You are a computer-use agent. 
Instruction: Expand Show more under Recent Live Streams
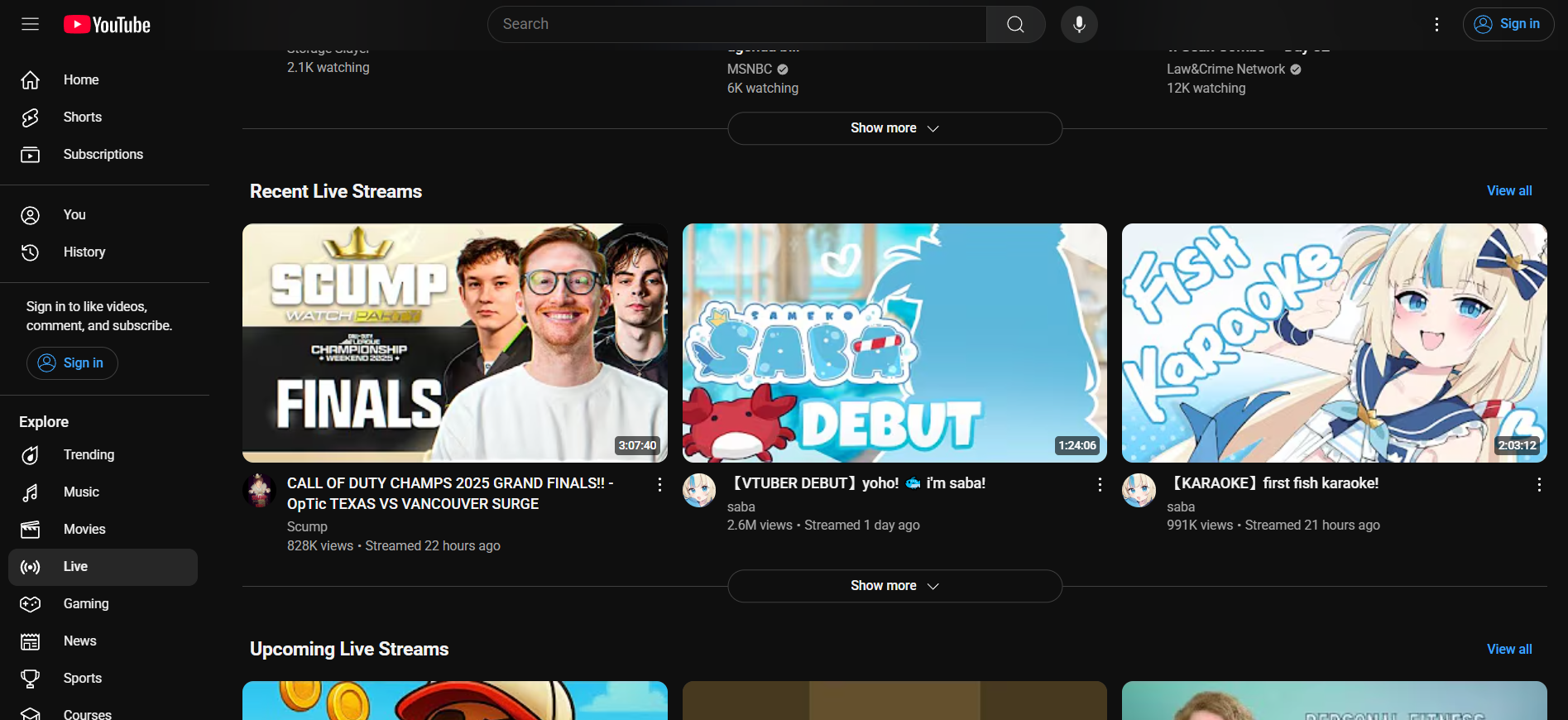[894, 586]
